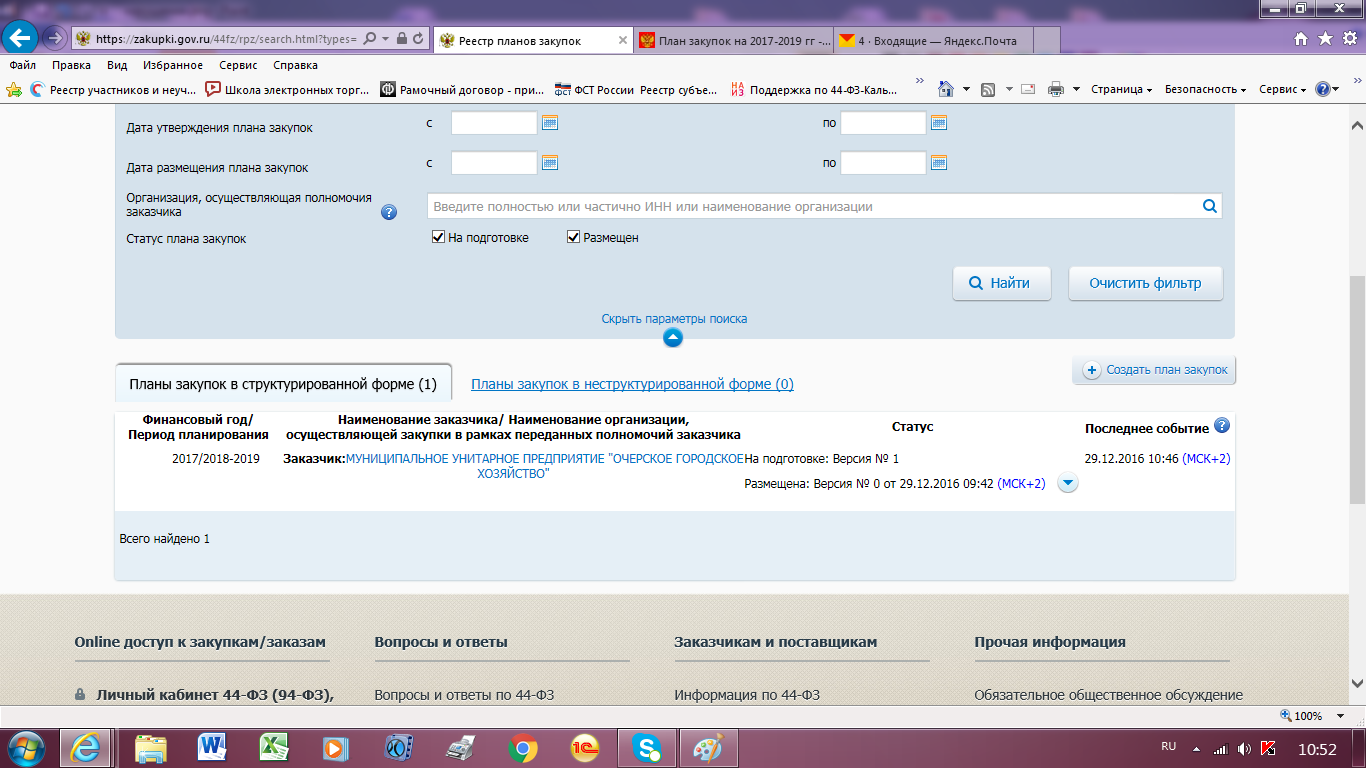This screenshot has height=768, width=1366.
Task: Click the Найти search button
Action: point(1001,283)
